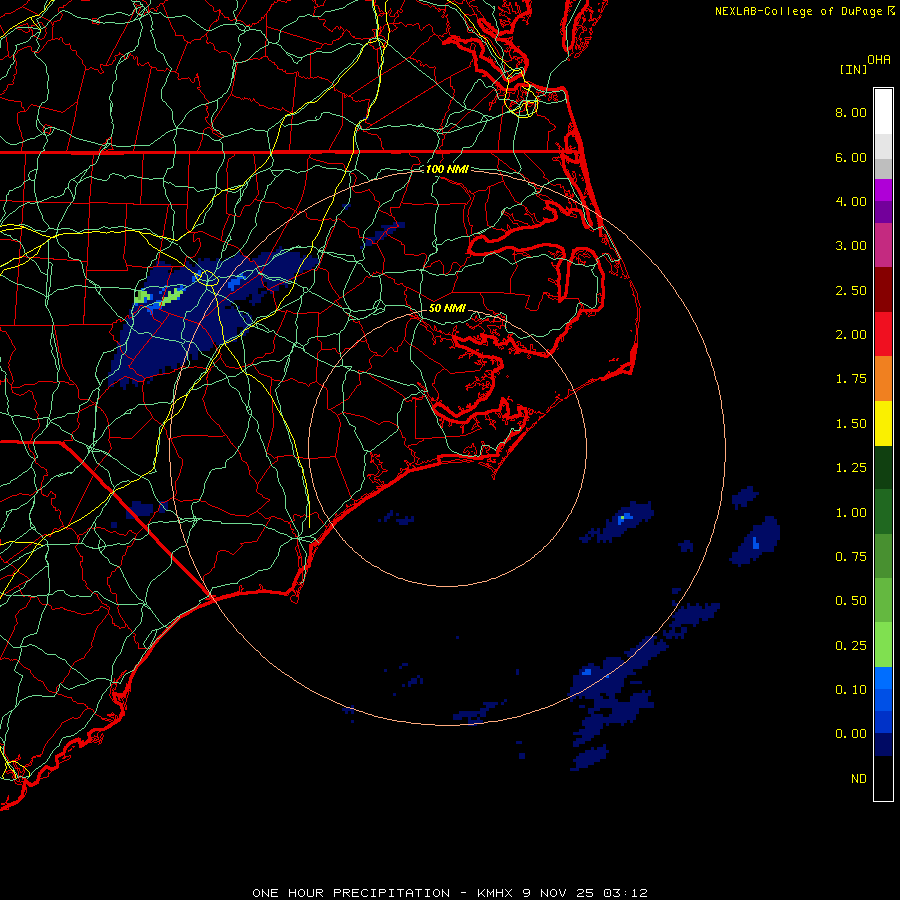Click the pink 3.00 inch legend swatch
The height and width of the screenshot is (900, 900).
(x=883, y=245)
